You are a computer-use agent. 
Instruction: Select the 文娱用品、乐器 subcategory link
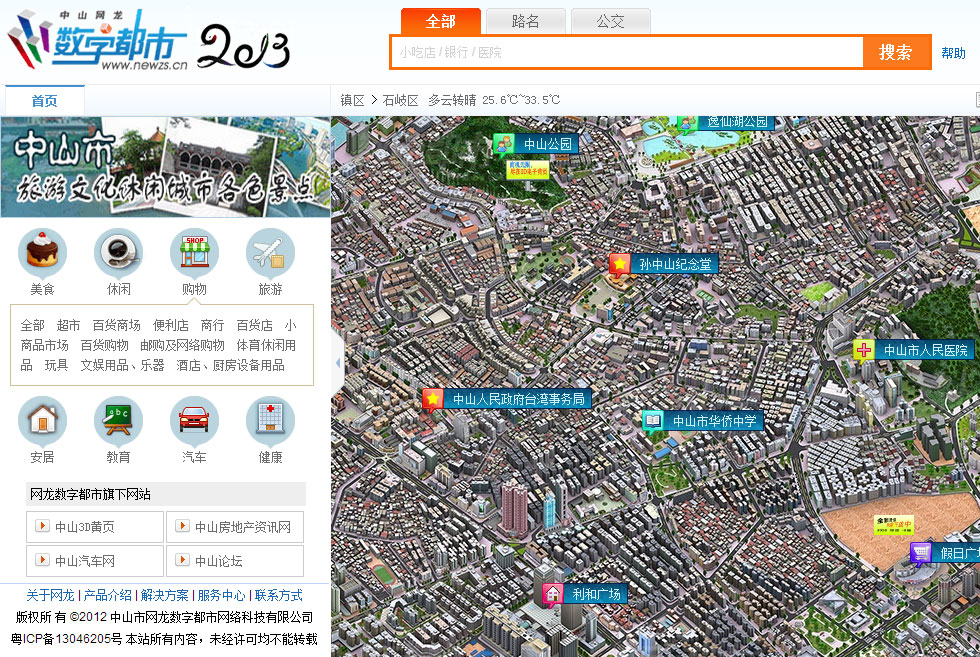pos(122,365)
